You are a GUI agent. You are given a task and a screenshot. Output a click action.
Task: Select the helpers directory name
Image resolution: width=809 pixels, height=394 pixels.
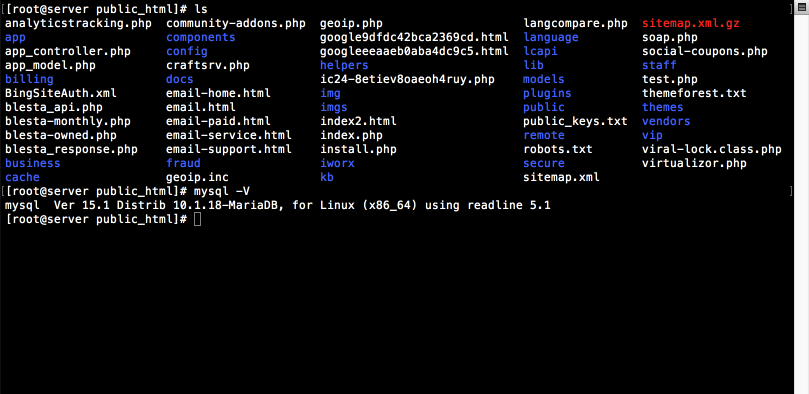[344, 65]
